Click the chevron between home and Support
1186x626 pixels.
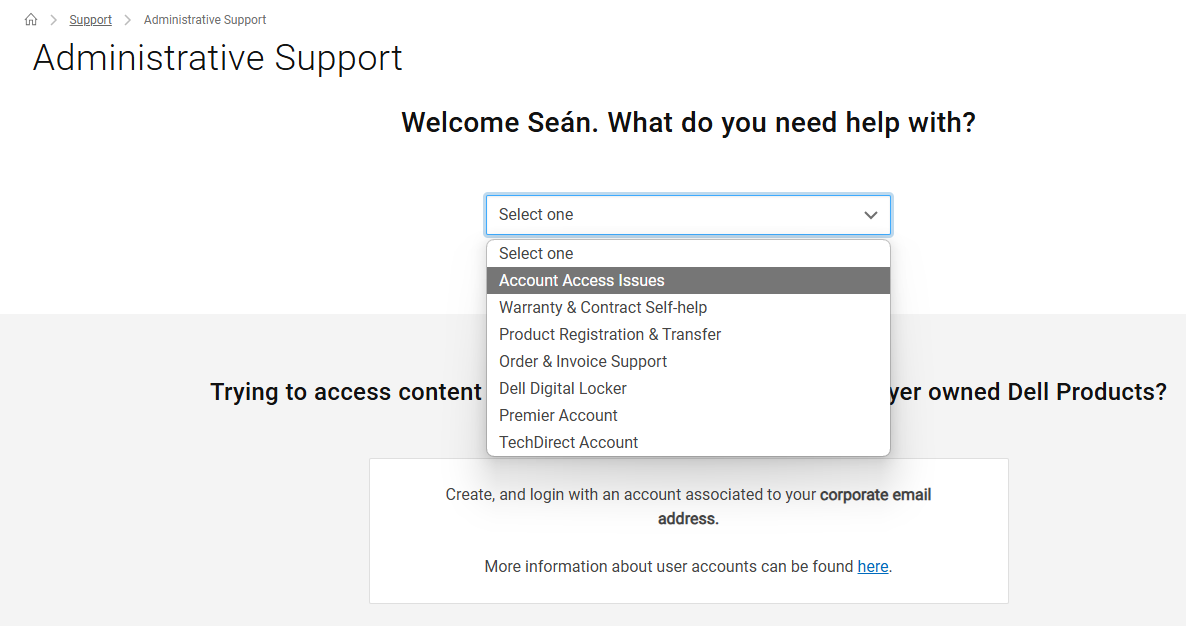click(52, 19)
